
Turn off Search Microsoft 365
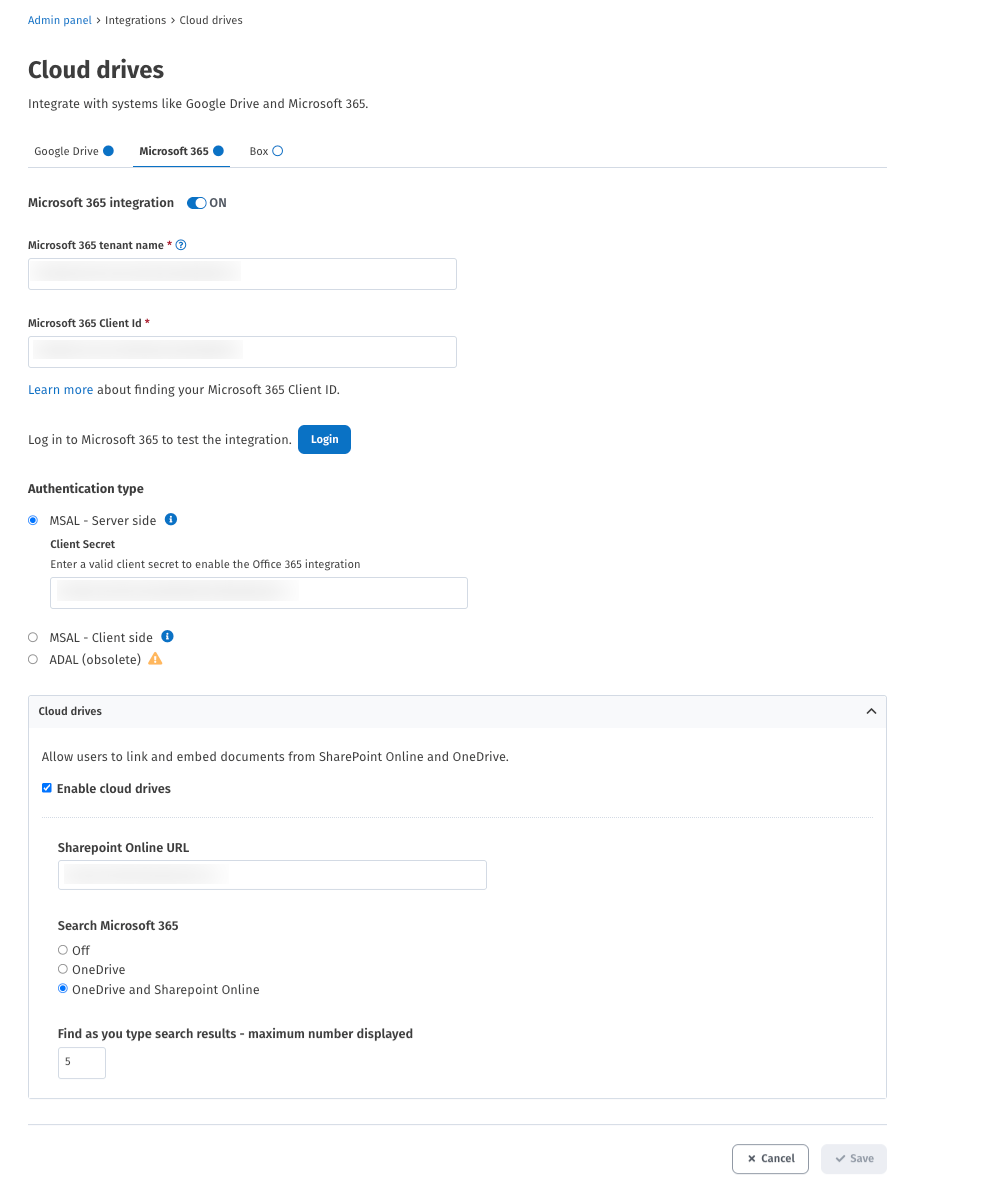62,950
